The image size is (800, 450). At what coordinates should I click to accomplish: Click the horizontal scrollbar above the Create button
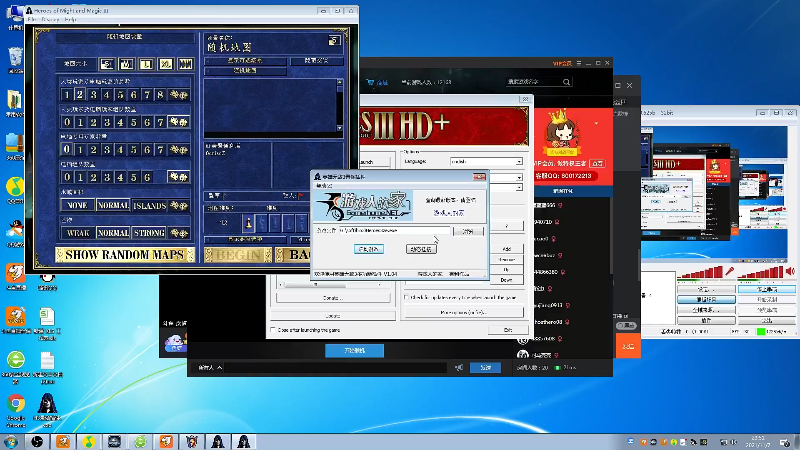[x=334, y=284]
